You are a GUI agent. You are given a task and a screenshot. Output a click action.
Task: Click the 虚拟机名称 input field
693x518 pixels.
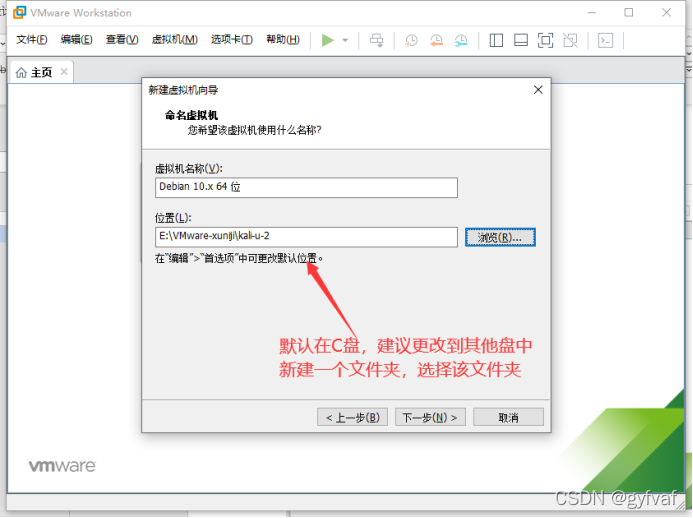[306, 187]
